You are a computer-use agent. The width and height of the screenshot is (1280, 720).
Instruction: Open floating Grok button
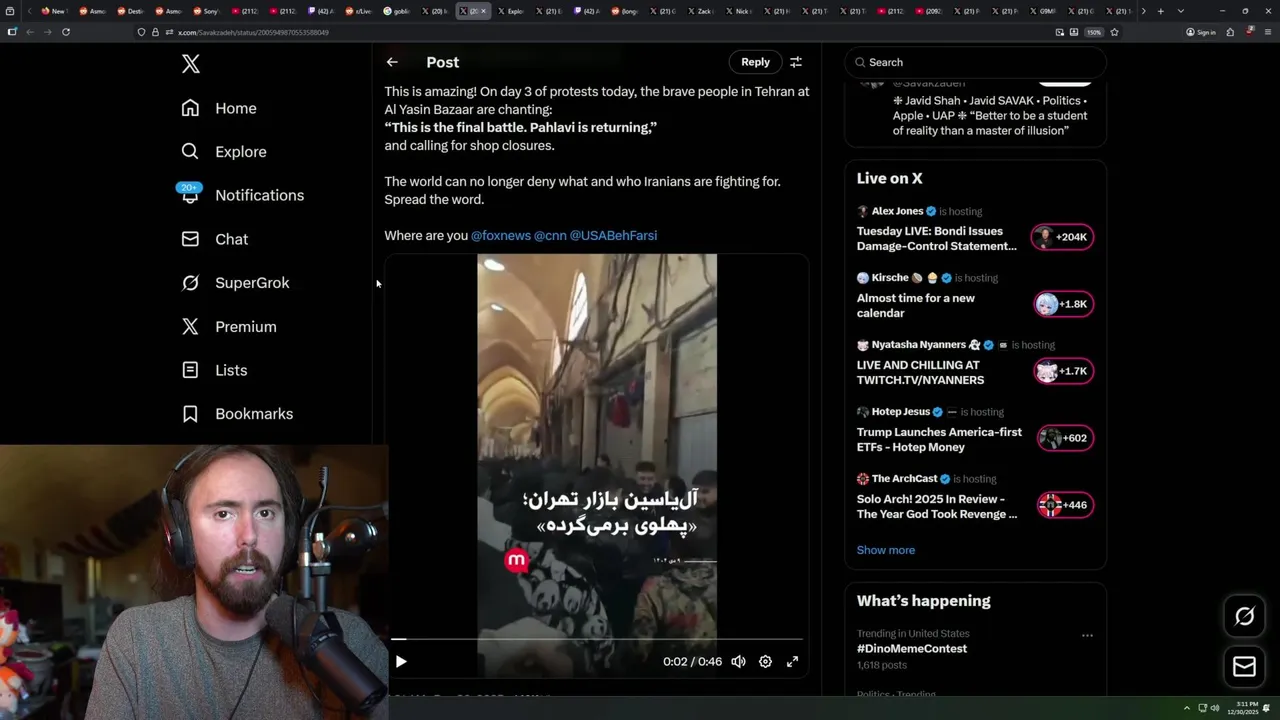(x=1244, y=616)
